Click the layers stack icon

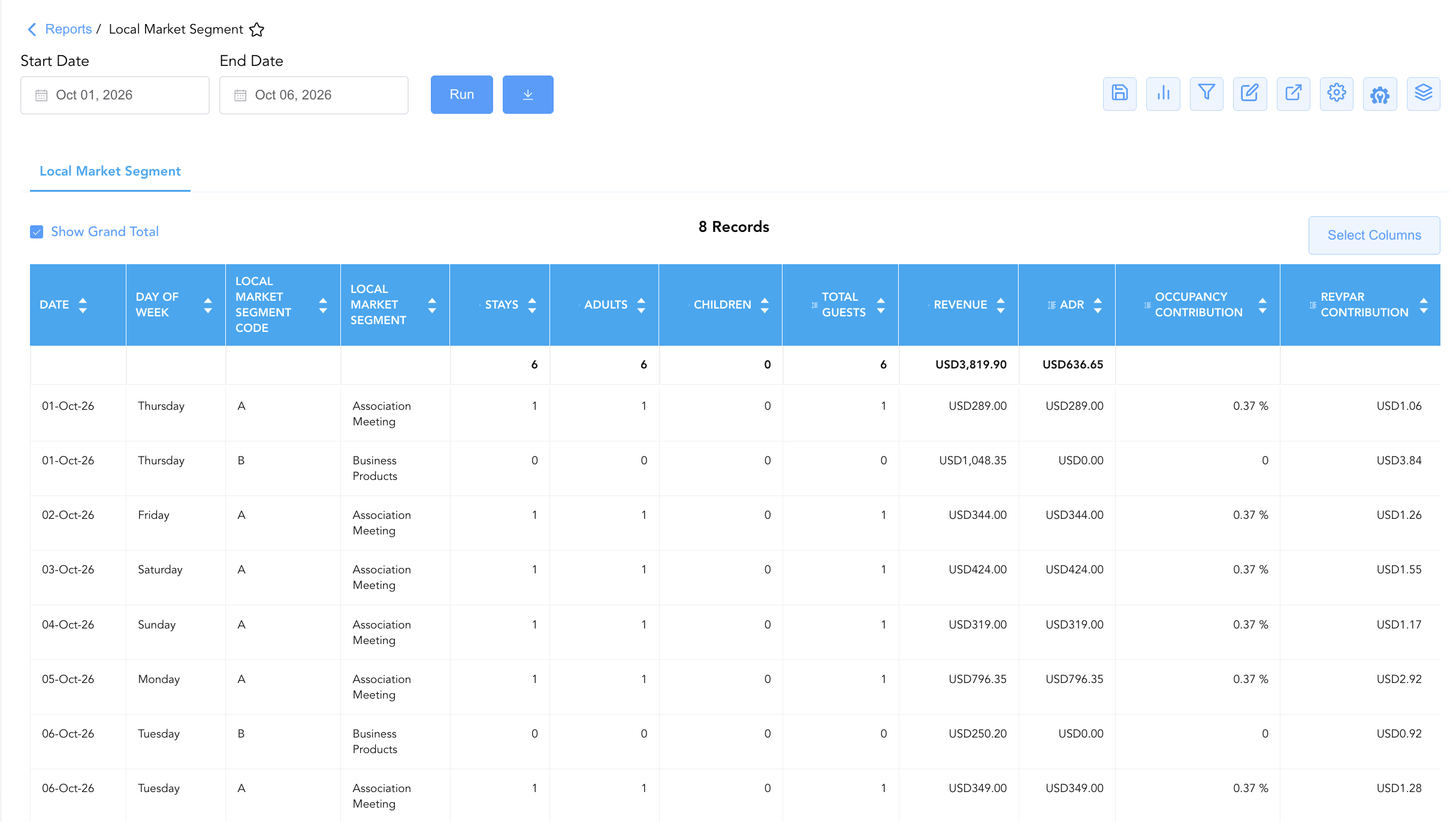click(1423, 93)
